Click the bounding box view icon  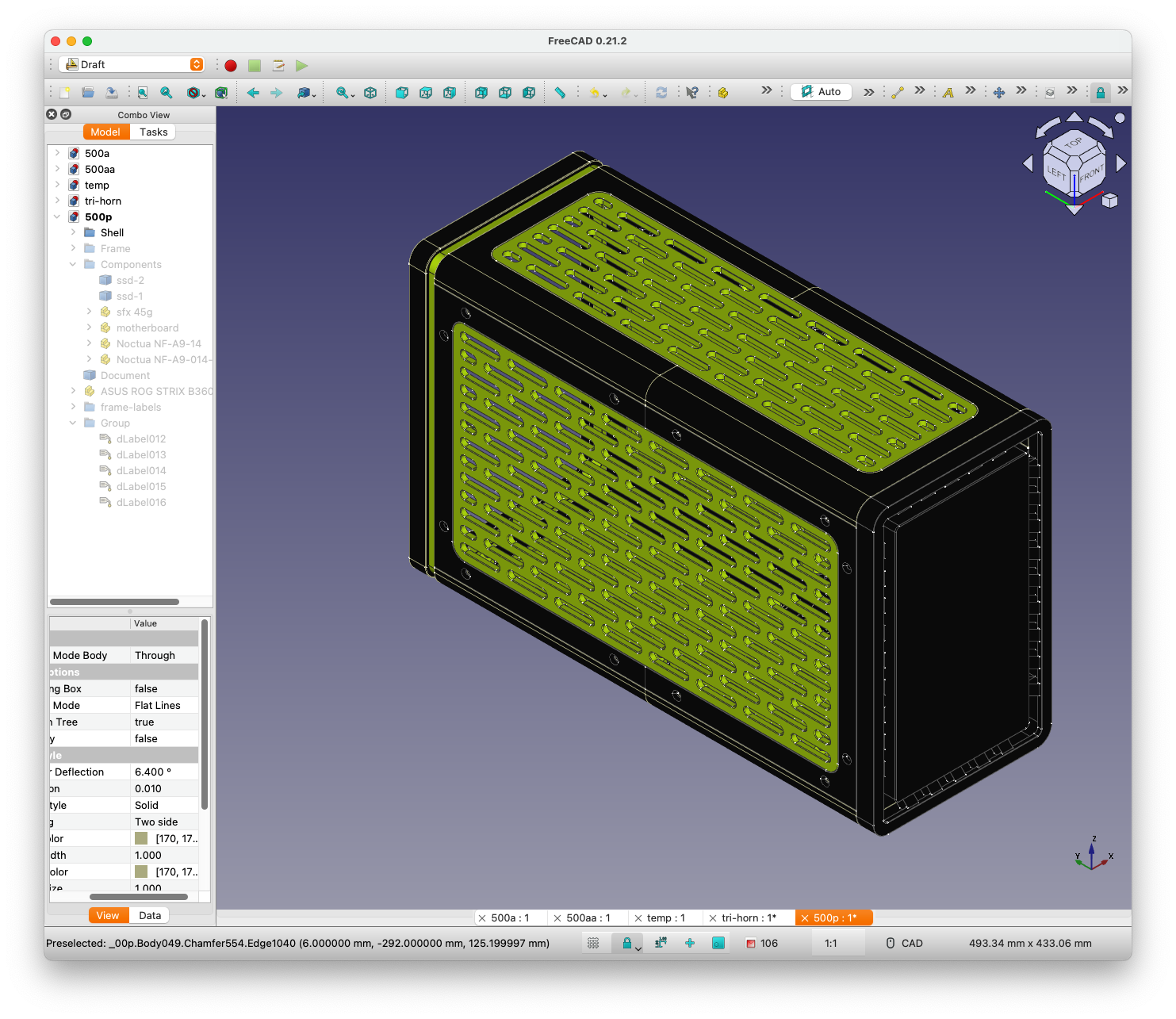tap(221, 93)
